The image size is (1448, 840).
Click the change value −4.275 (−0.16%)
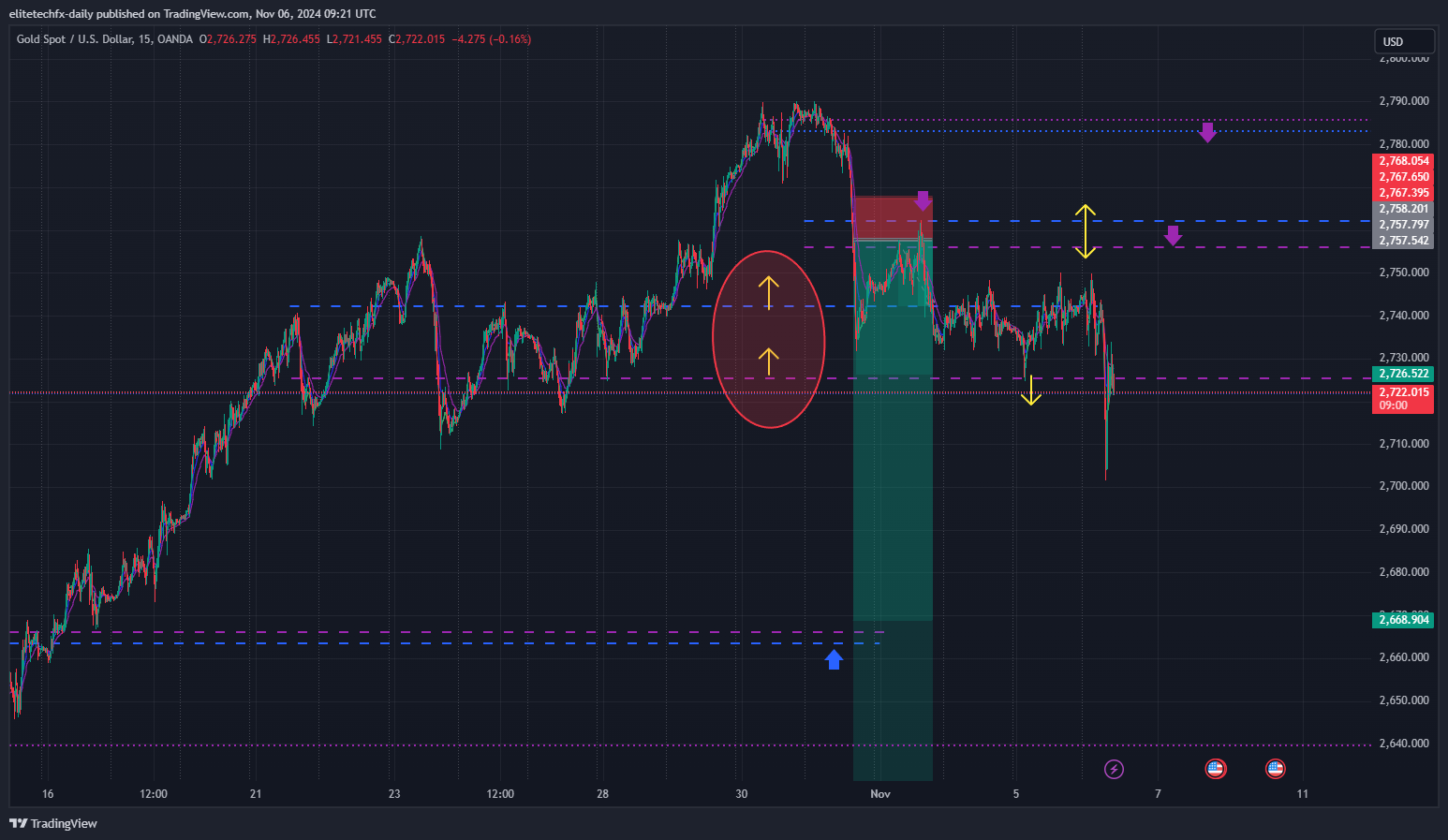(492, 39)
